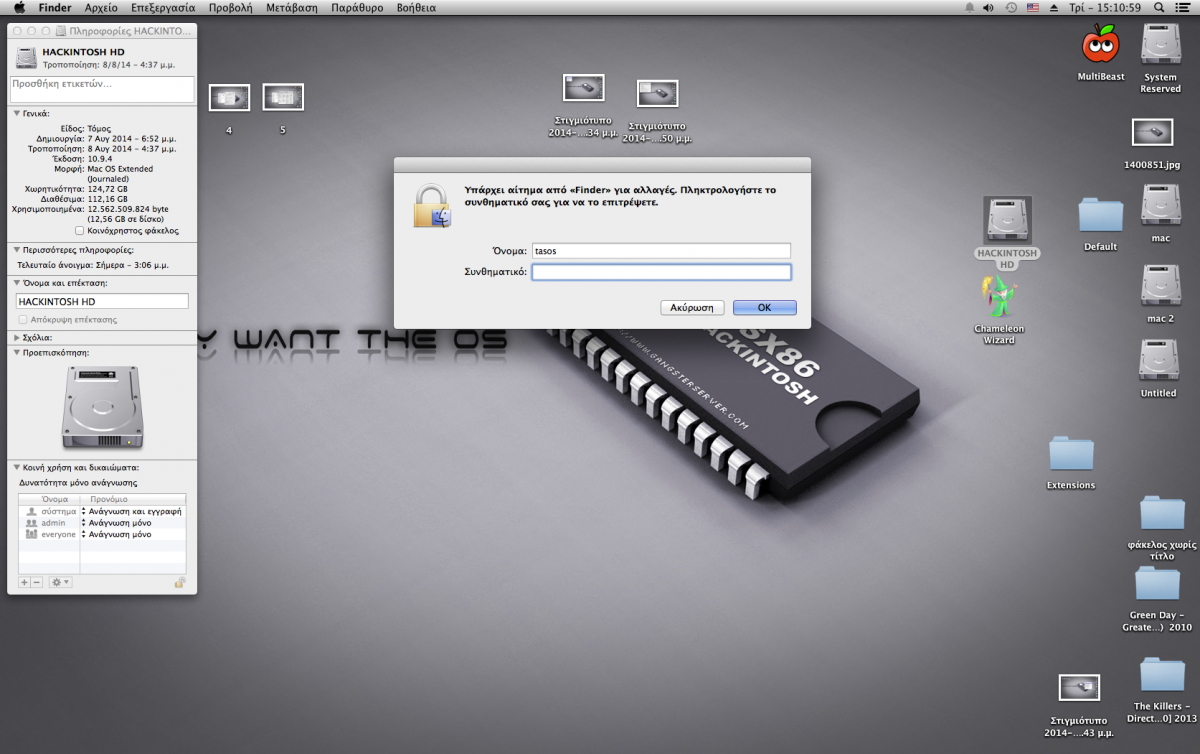Open the volume control in menu bar
The width and height of the screenshot is (1200, 754).
988,7
